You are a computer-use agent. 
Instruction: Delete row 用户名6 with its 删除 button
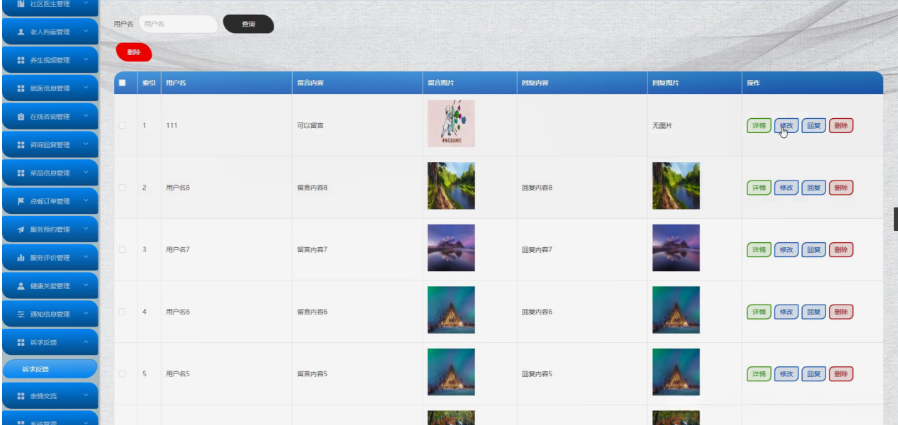(x=841, y=312)
